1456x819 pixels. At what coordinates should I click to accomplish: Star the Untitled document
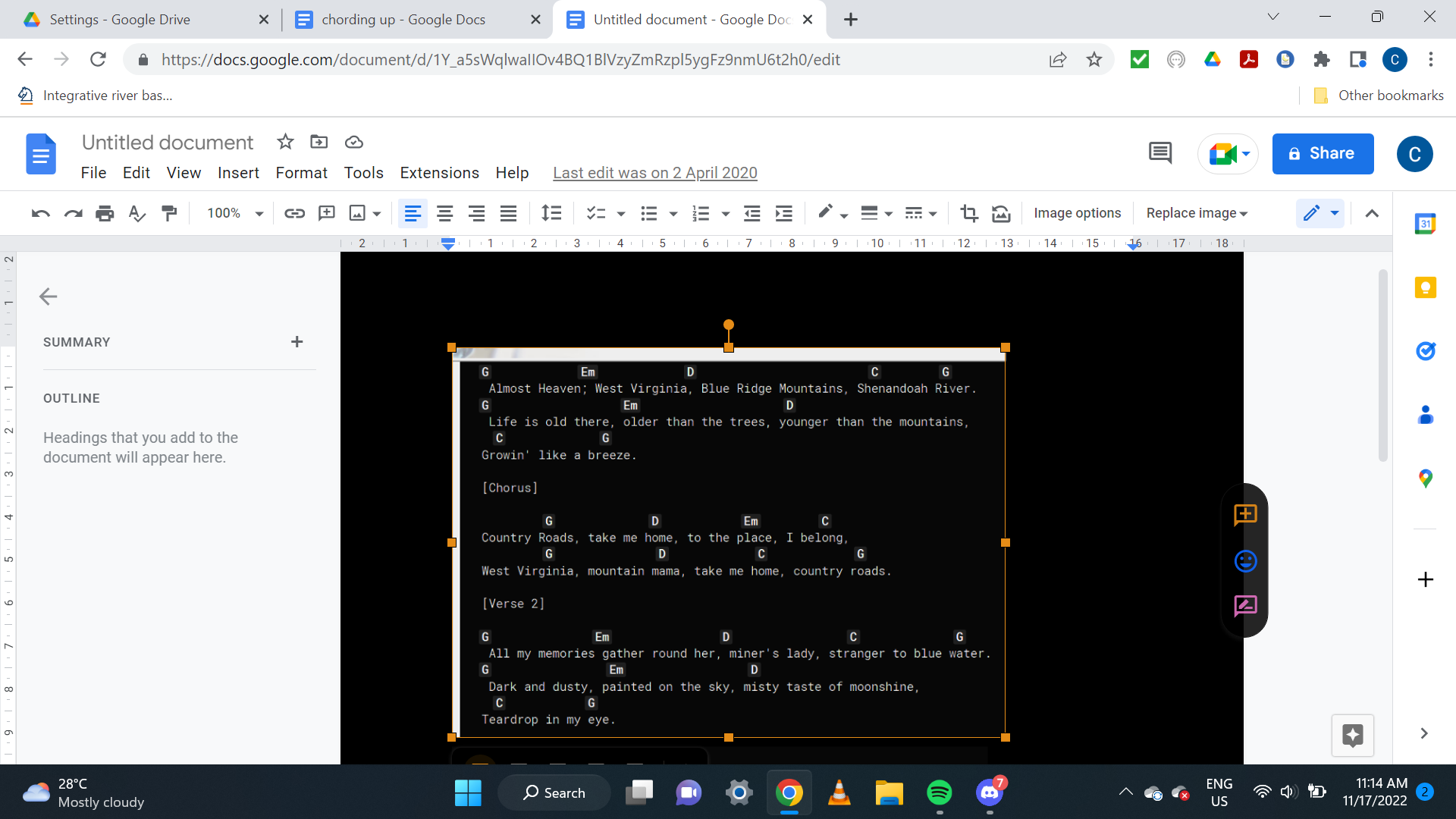(285, 142)
